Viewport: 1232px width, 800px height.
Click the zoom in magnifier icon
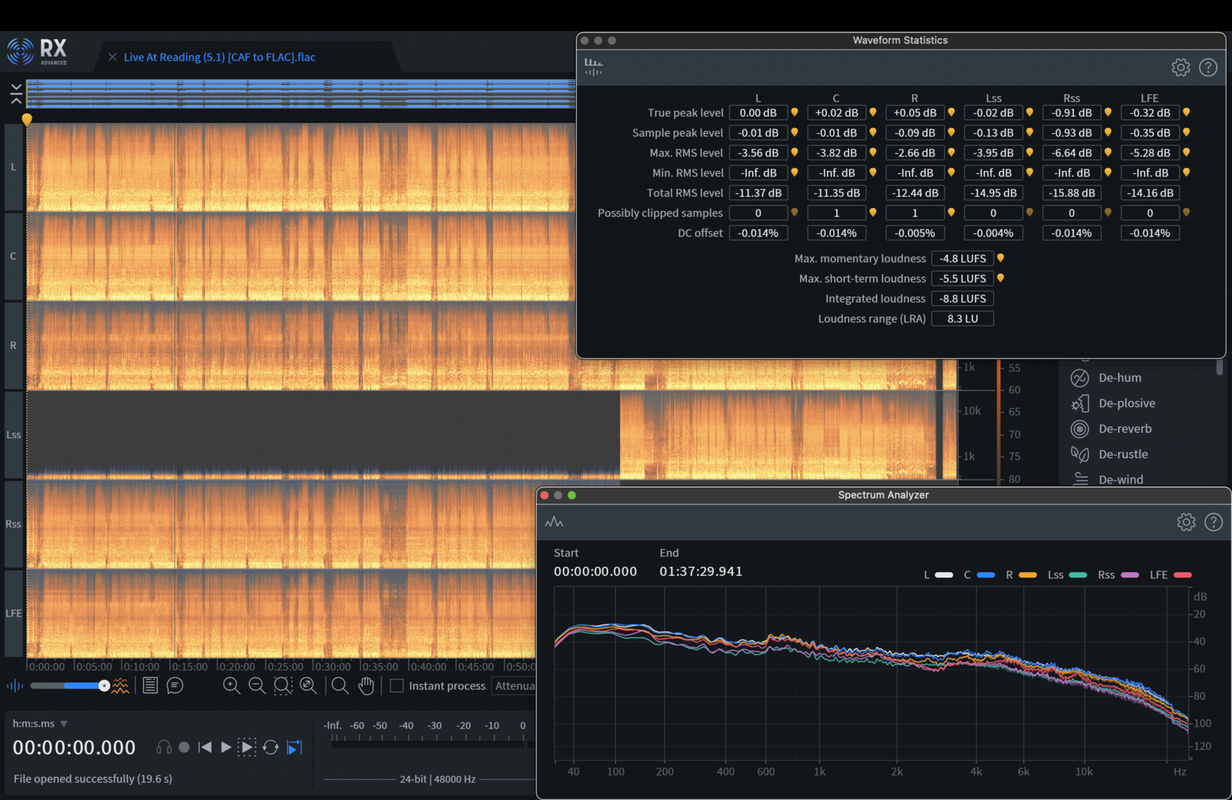231,686
